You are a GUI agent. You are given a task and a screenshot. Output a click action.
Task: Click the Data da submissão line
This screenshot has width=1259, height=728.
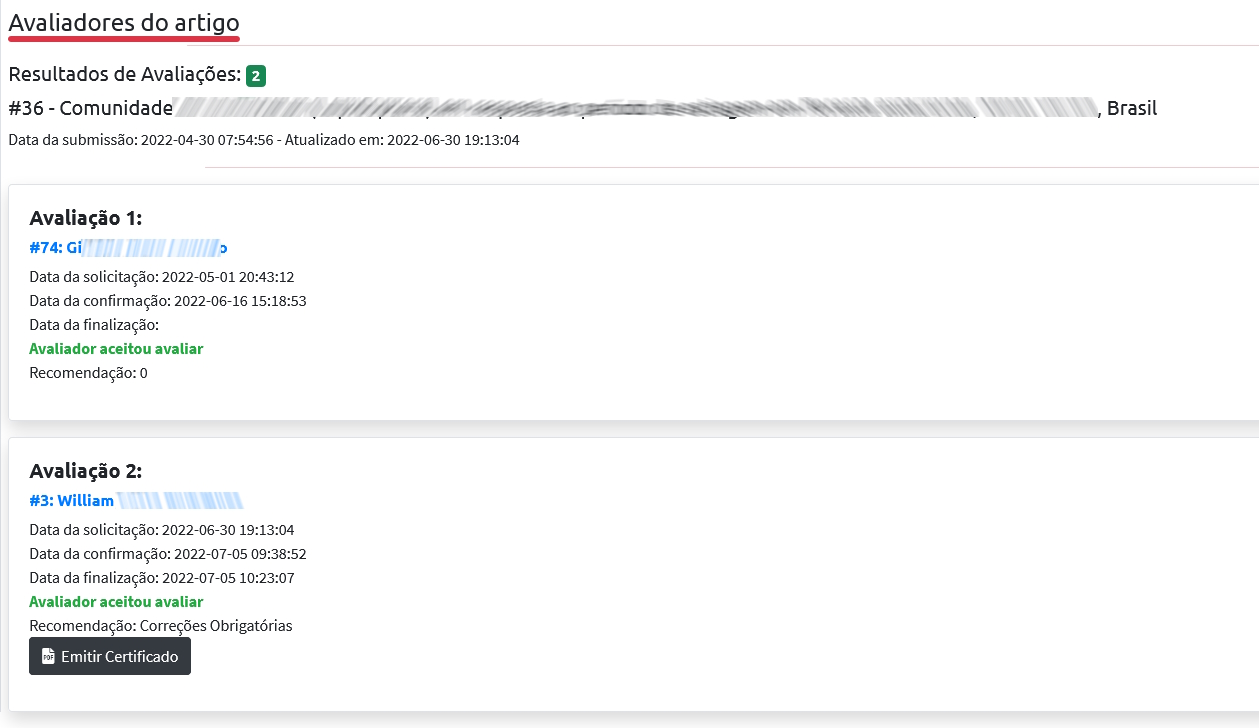[263, 140]
